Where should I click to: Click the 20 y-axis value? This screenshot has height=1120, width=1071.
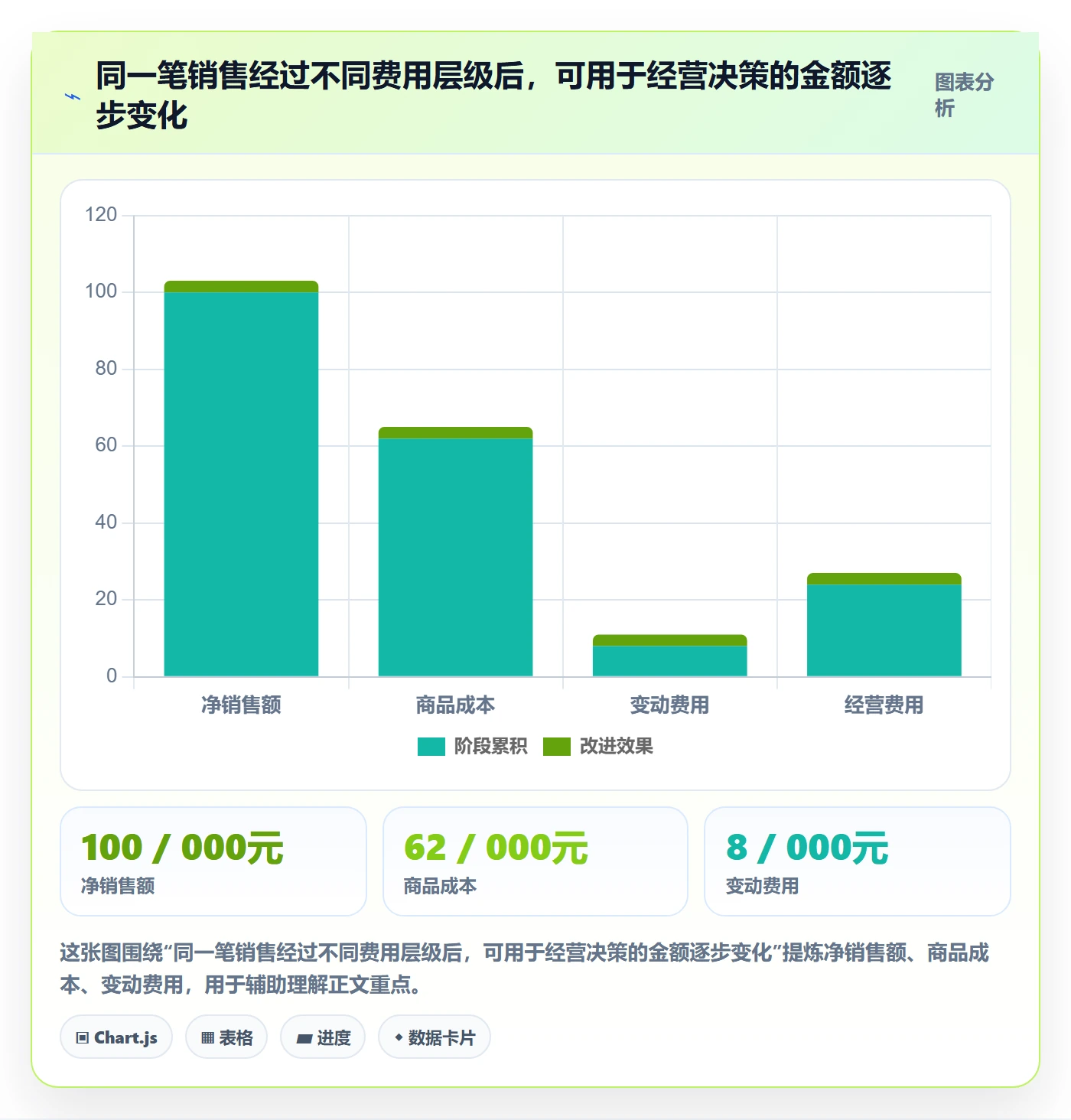(106, 599)
